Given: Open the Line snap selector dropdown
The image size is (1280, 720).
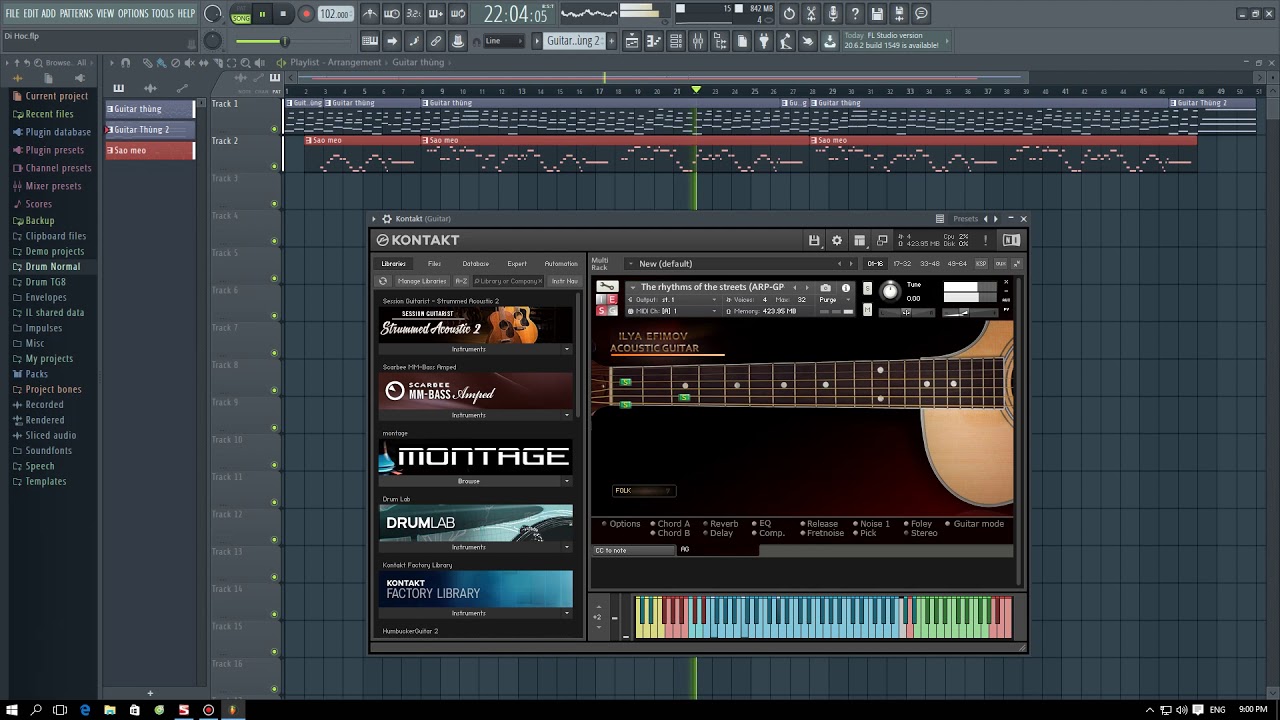Looking at the screenshot, I should click(x=504, y=41).
